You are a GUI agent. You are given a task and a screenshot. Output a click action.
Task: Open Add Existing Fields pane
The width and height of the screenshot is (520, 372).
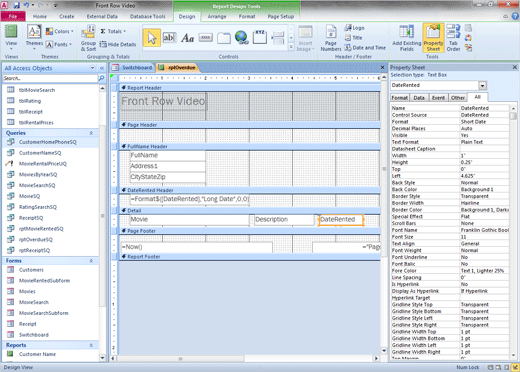(x=407, y=38)
